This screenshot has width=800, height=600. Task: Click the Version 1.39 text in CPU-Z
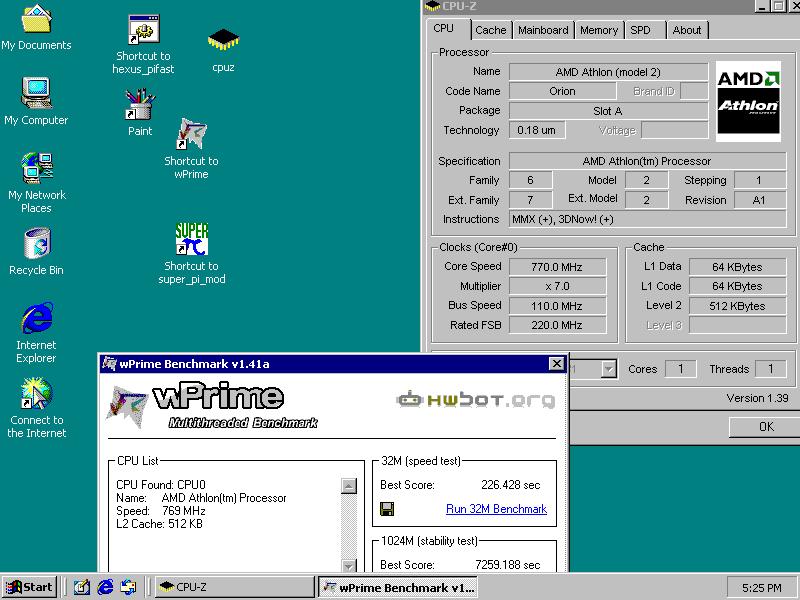click(757, 398)
